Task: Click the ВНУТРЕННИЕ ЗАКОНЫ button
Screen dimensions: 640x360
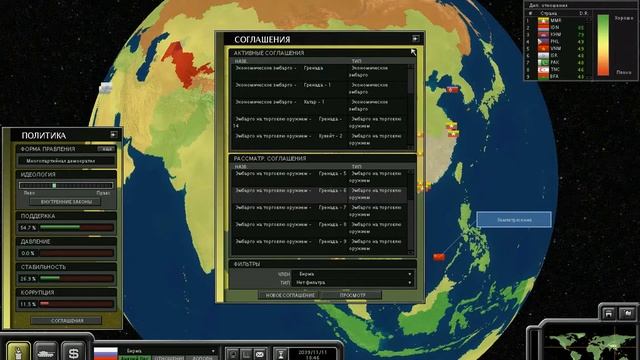Action: pos(66,202)
